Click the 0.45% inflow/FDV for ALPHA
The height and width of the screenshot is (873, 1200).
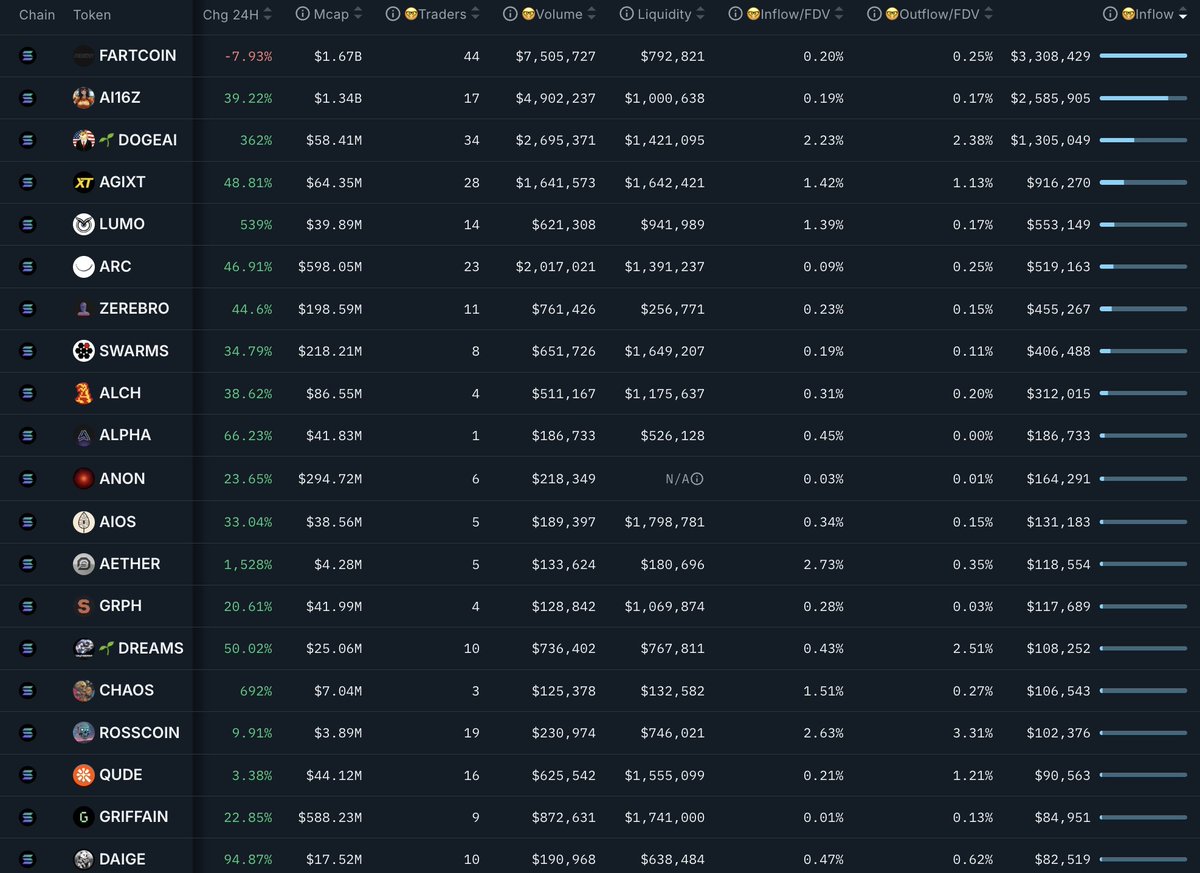pyautogui.click(x=823, y=436)
